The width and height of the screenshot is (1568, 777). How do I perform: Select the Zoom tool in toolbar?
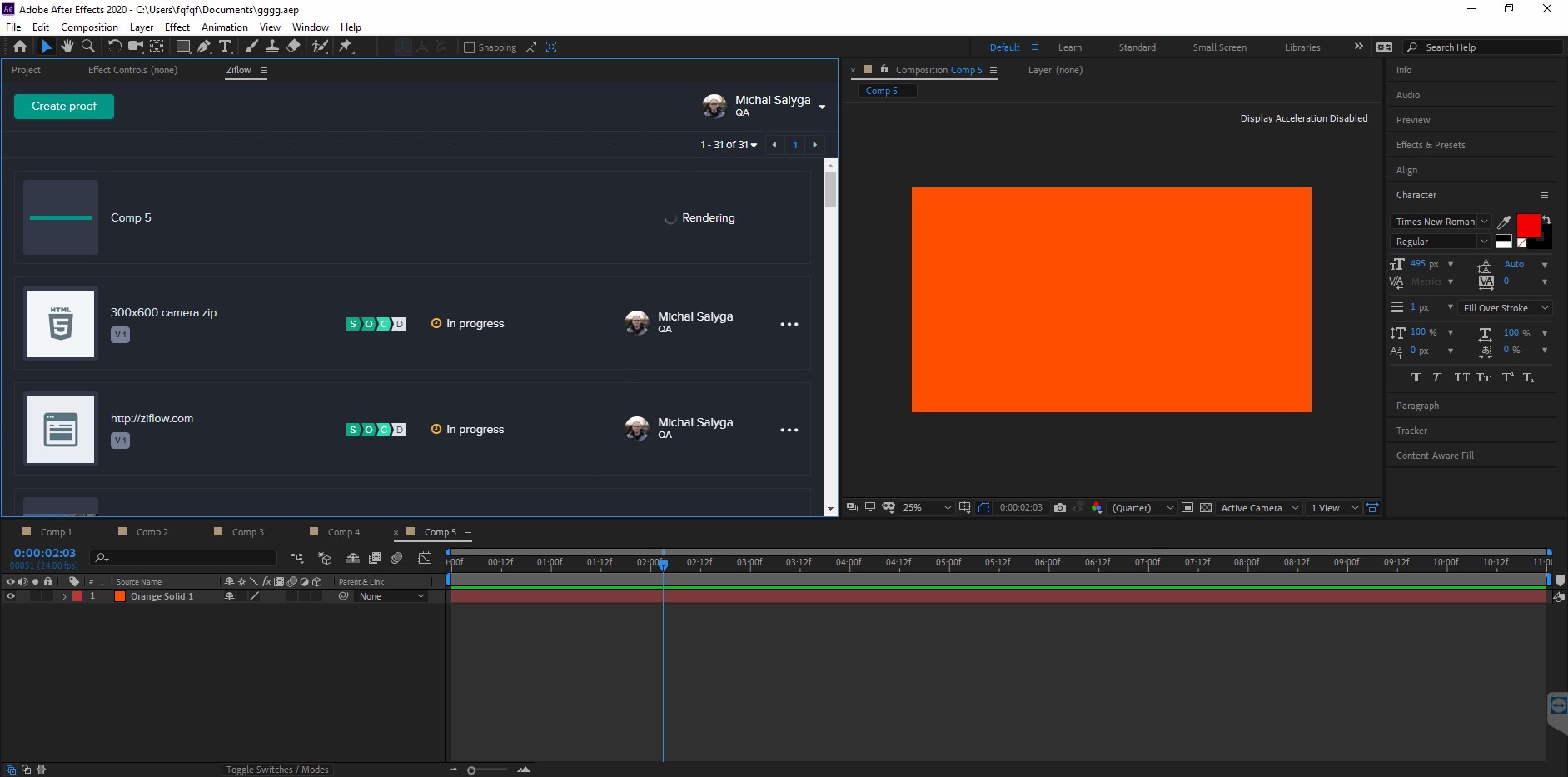coord(88,47)
